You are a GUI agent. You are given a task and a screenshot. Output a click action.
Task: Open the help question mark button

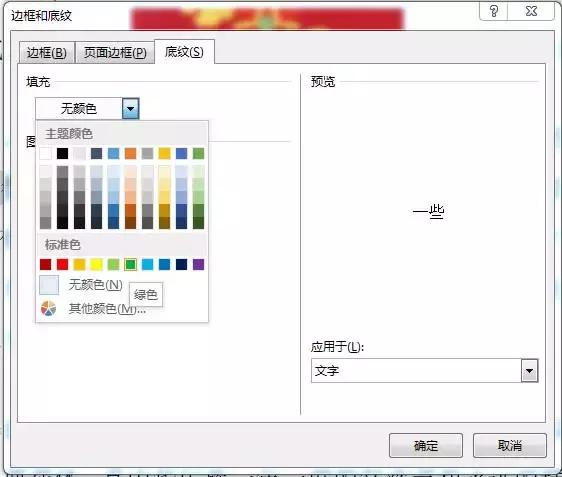494,11
